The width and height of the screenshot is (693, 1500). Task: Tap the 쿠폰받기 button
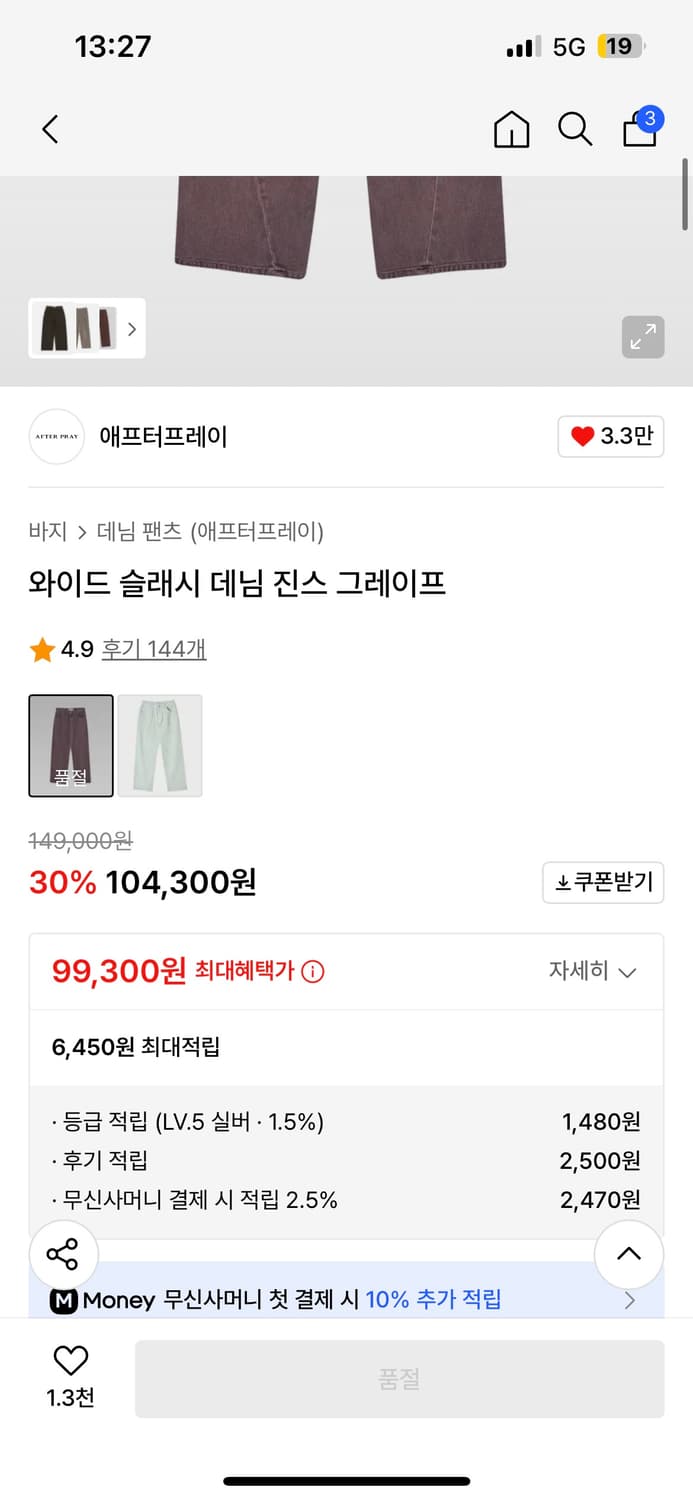click(603, 882)
